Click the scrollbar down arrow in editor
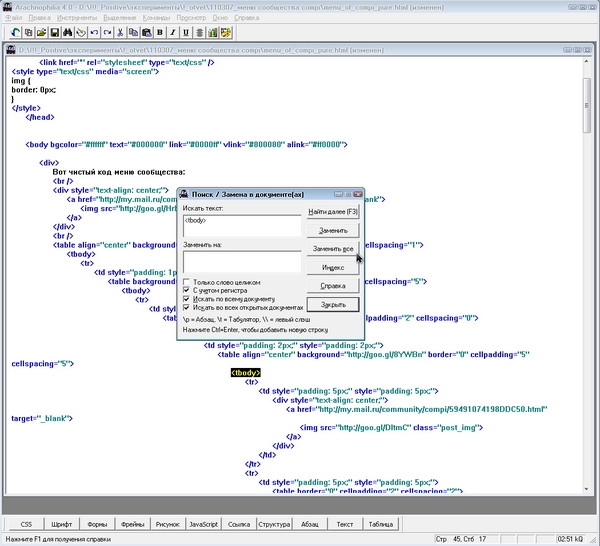The width and height of the screenshot is (600, 546). coord(587,489)
